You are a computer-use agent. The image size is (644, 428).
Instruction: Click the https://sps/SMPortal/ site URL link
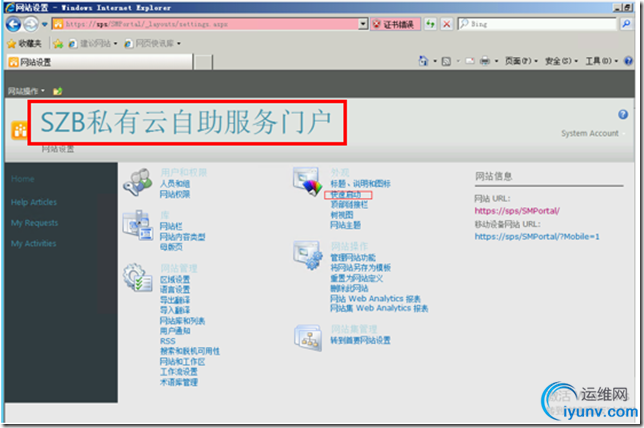pyautogui.click(x=517, y=211)
